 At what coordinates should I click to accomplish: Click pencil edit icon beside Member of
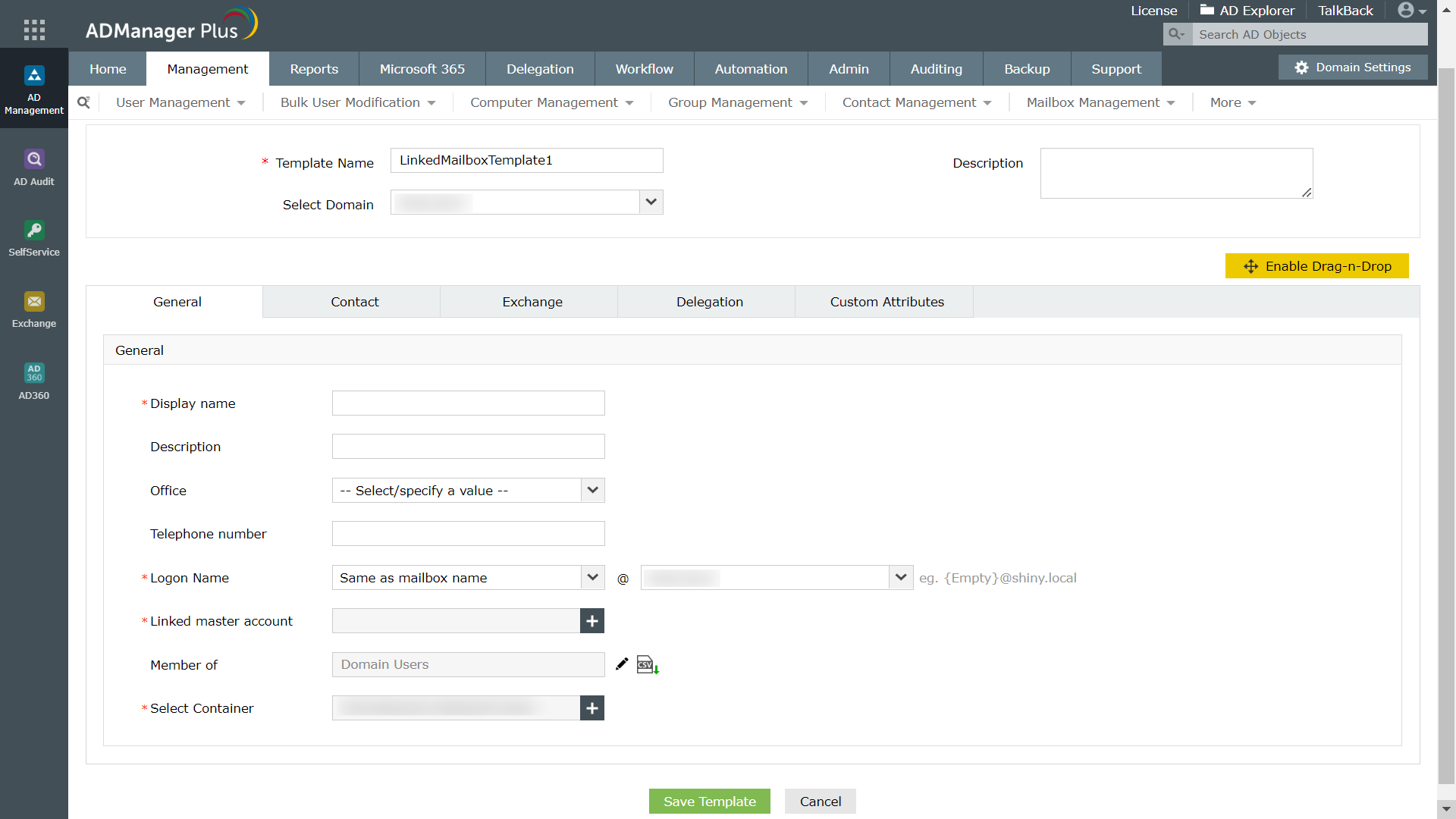coord(622,664)
